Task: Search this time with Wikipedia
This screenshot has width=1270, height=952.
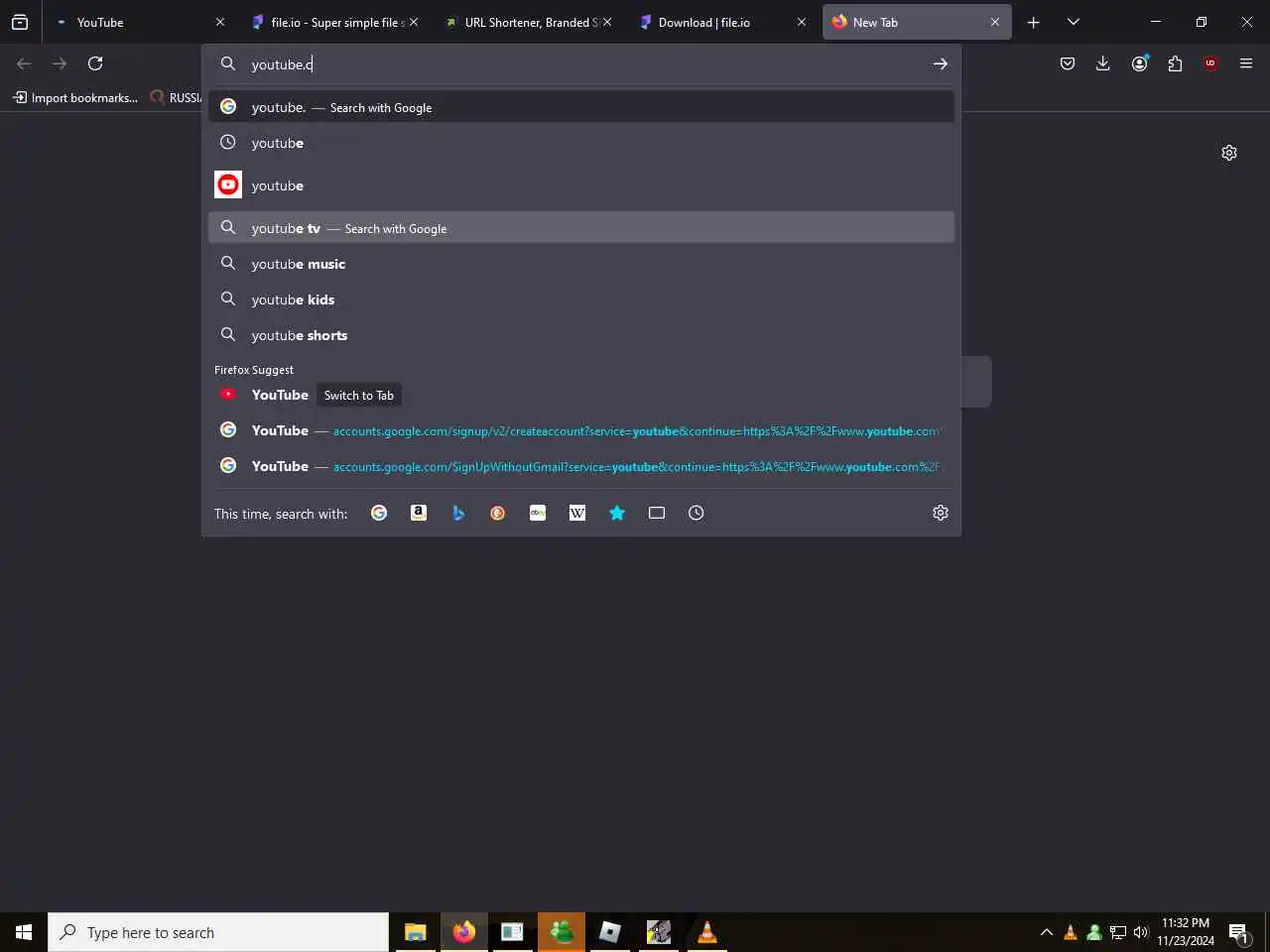Action: [x=577, y=513]
